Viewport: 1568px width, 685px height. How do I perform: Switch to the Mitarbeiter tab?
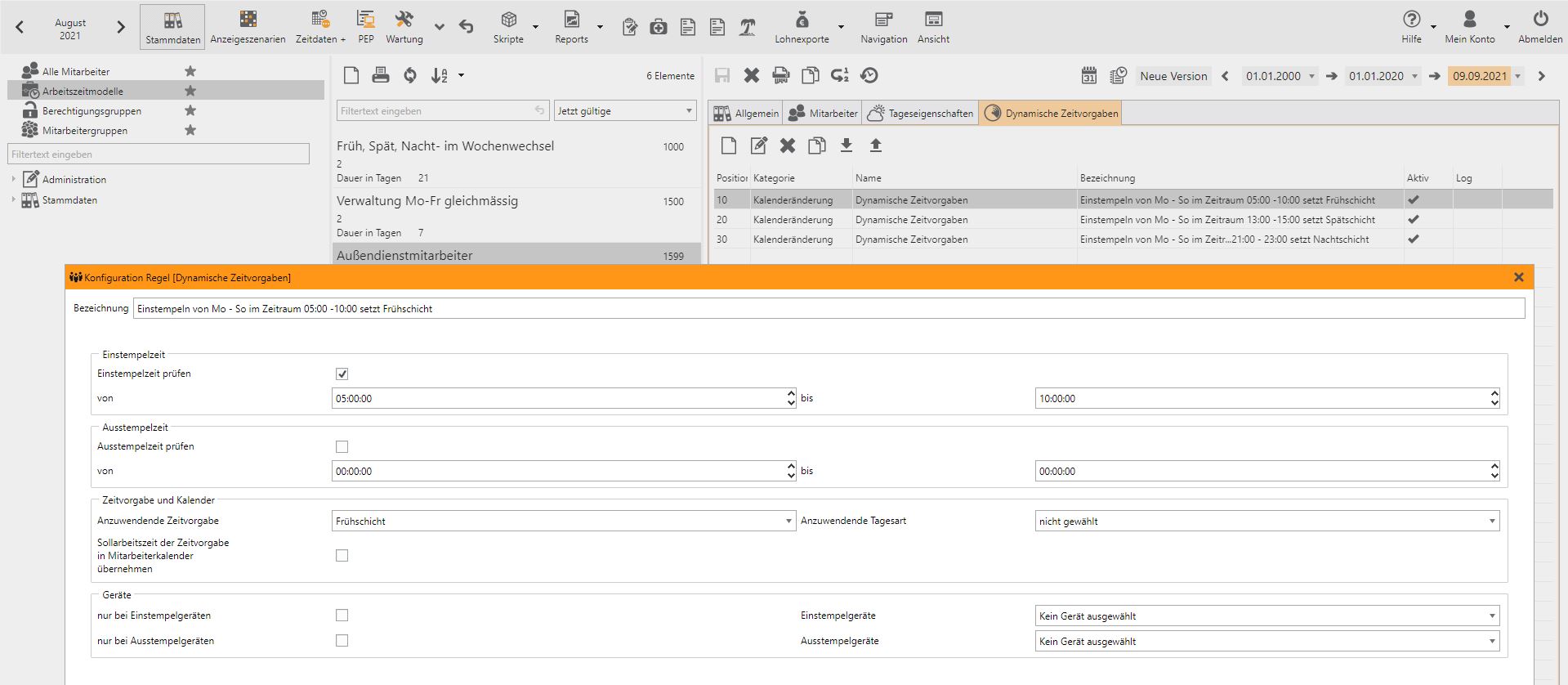[x=824, y=114]
